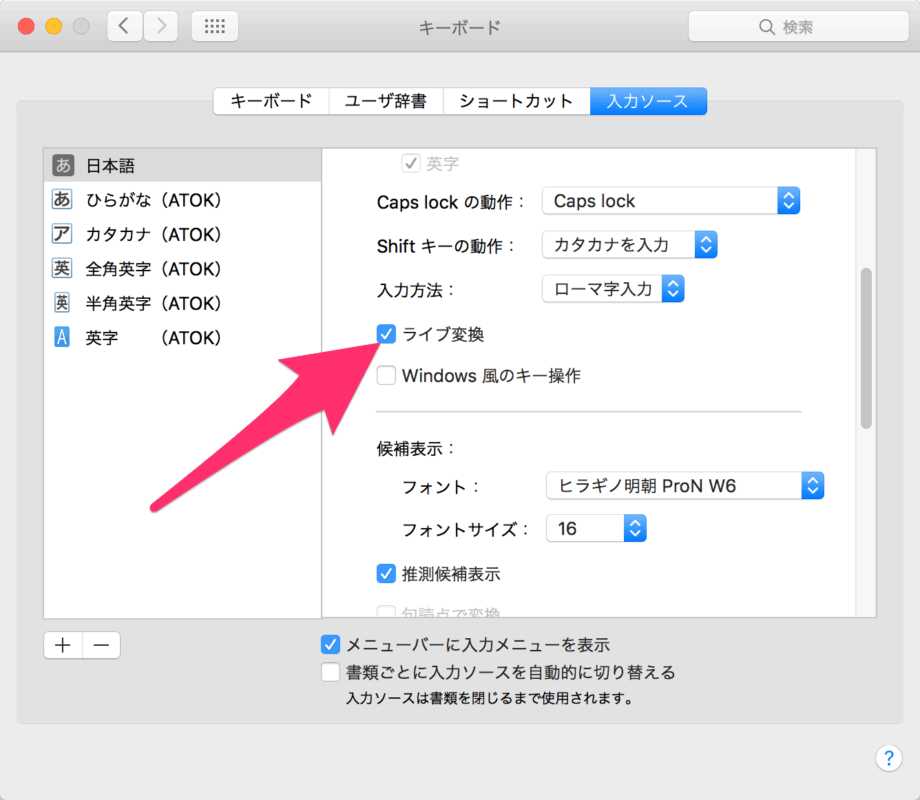Enable Windows 風のキー操作 checkbox
The image size is (920, 800).
(x=386, y=376)
